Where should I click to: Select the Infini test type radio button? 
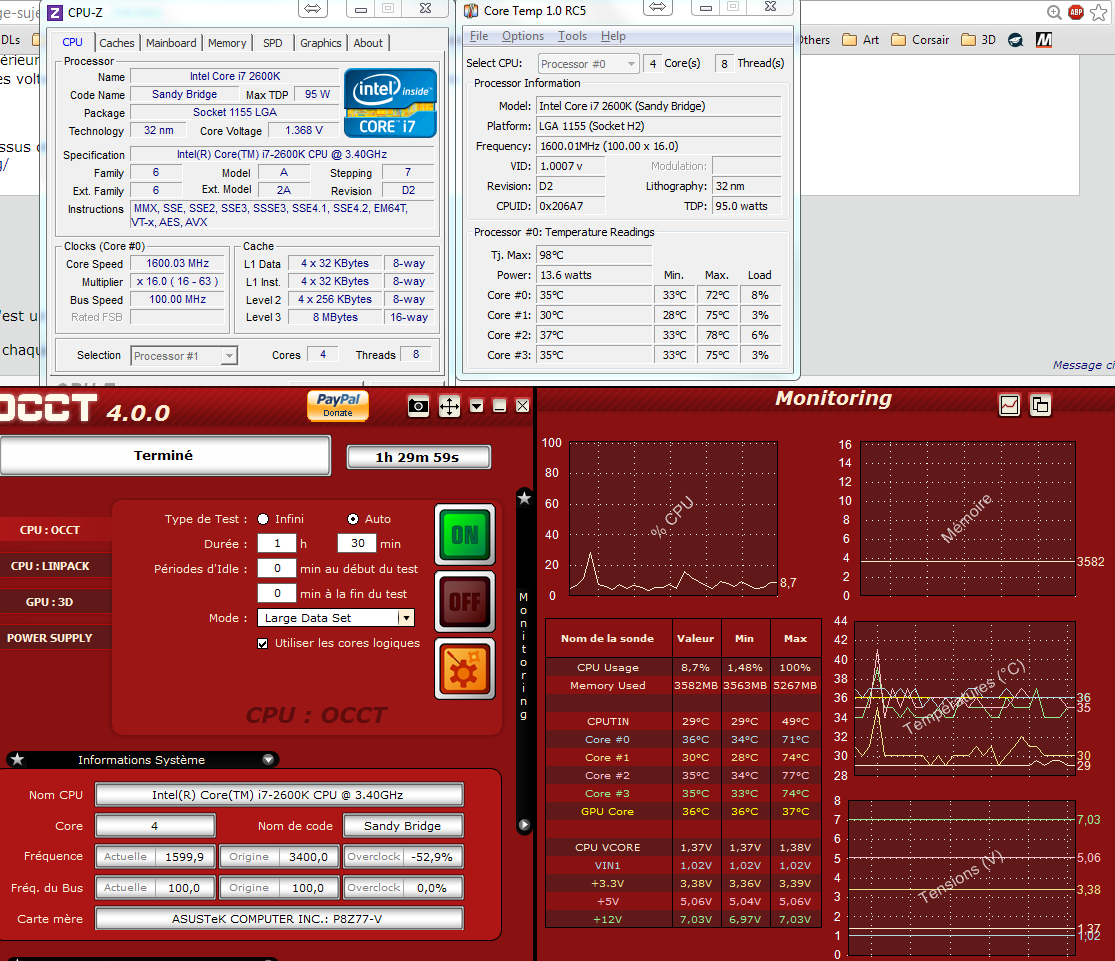[263, 519]
